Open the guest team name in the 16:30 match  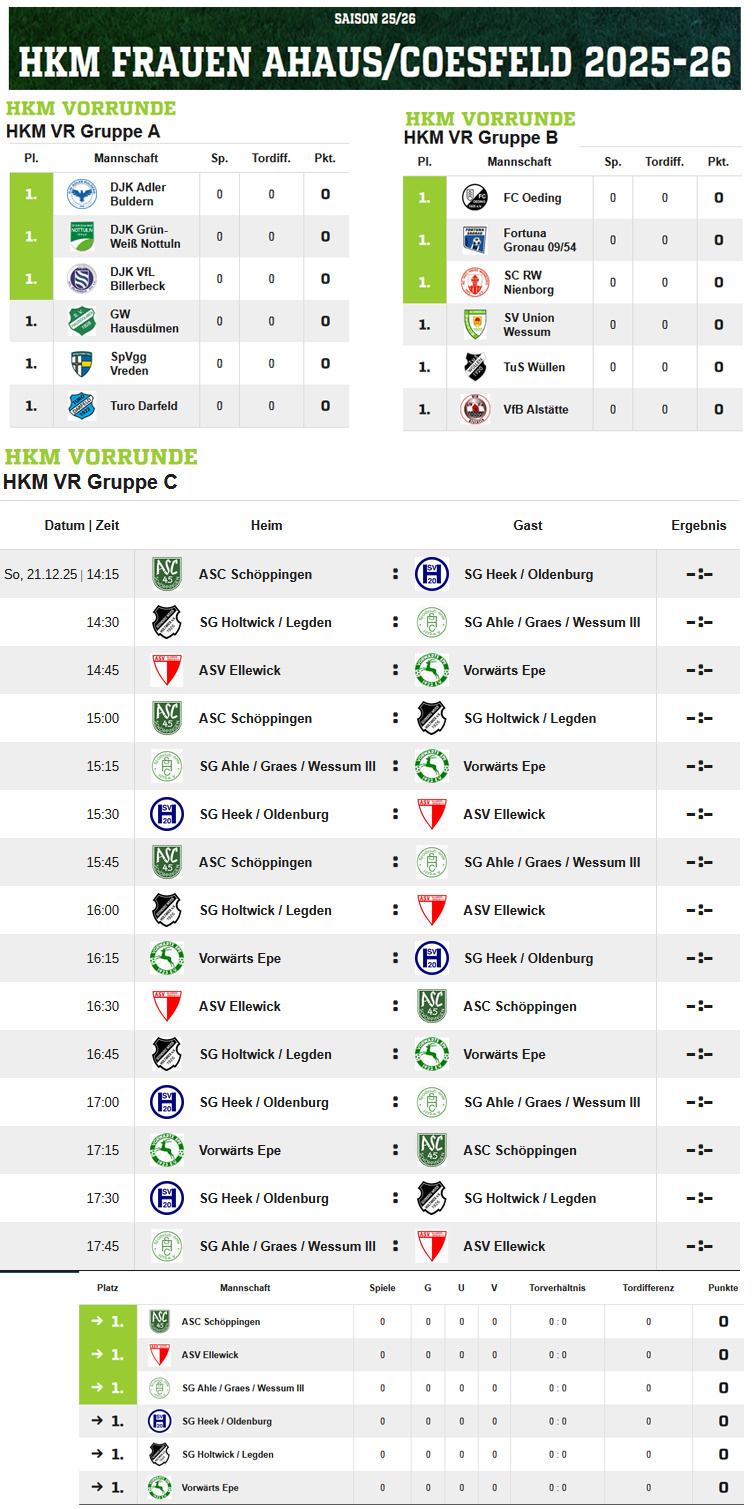[x=519, y=1006]
